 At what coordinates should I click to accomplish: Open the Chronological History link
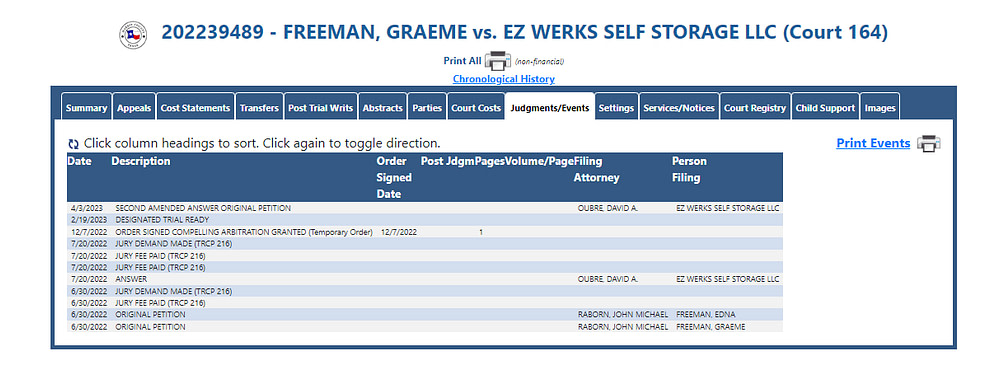click(504, 79)
